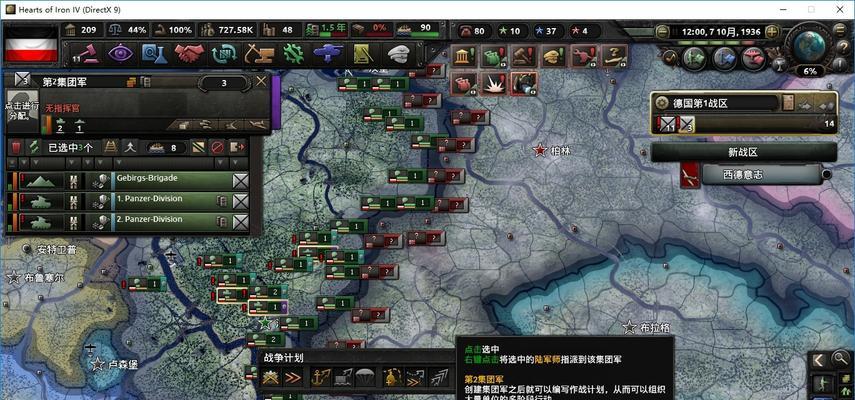Viewport: 855px width, 400px height.
Task: Toggle the Gebirgs-Brigade crossed selection box
Action: [x=240, y=181]
